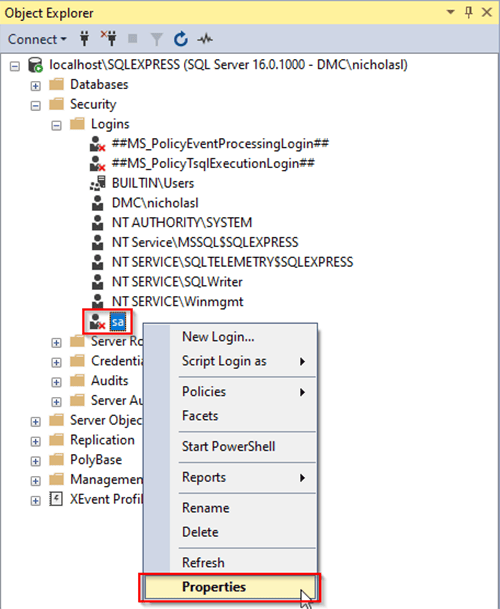Click the Databases folder icon
Viewport: 500px width, 609px height.
[x=56, y=84]
